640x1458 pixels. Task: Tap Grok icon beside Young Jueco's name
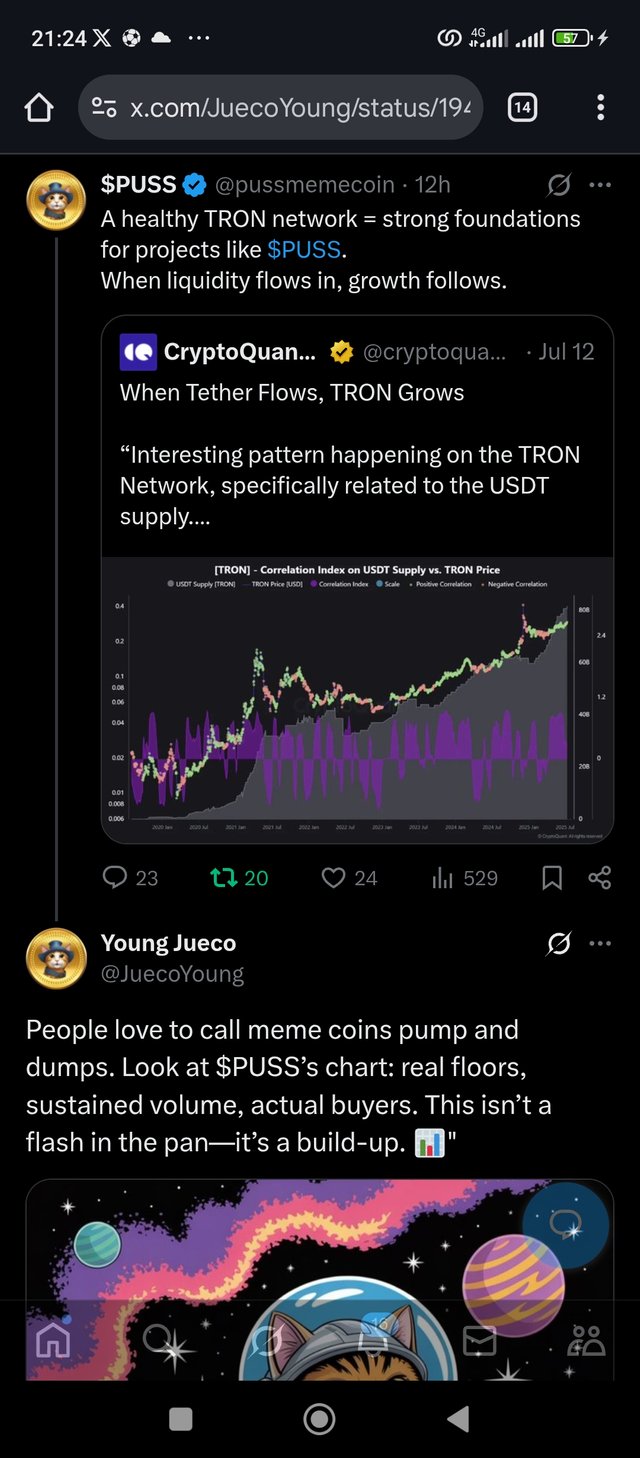point(560,943)
